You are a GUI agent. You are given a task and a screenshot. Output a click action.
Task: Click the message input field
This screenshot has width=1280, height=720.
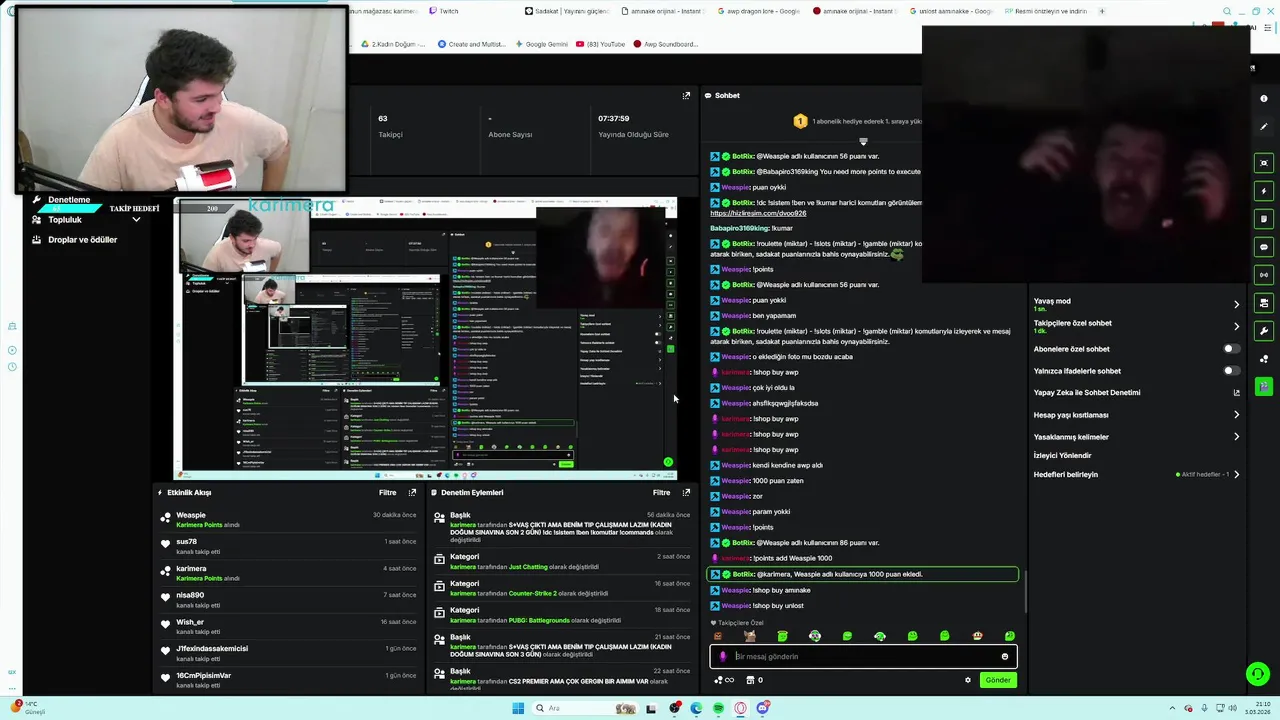[864, 657]
